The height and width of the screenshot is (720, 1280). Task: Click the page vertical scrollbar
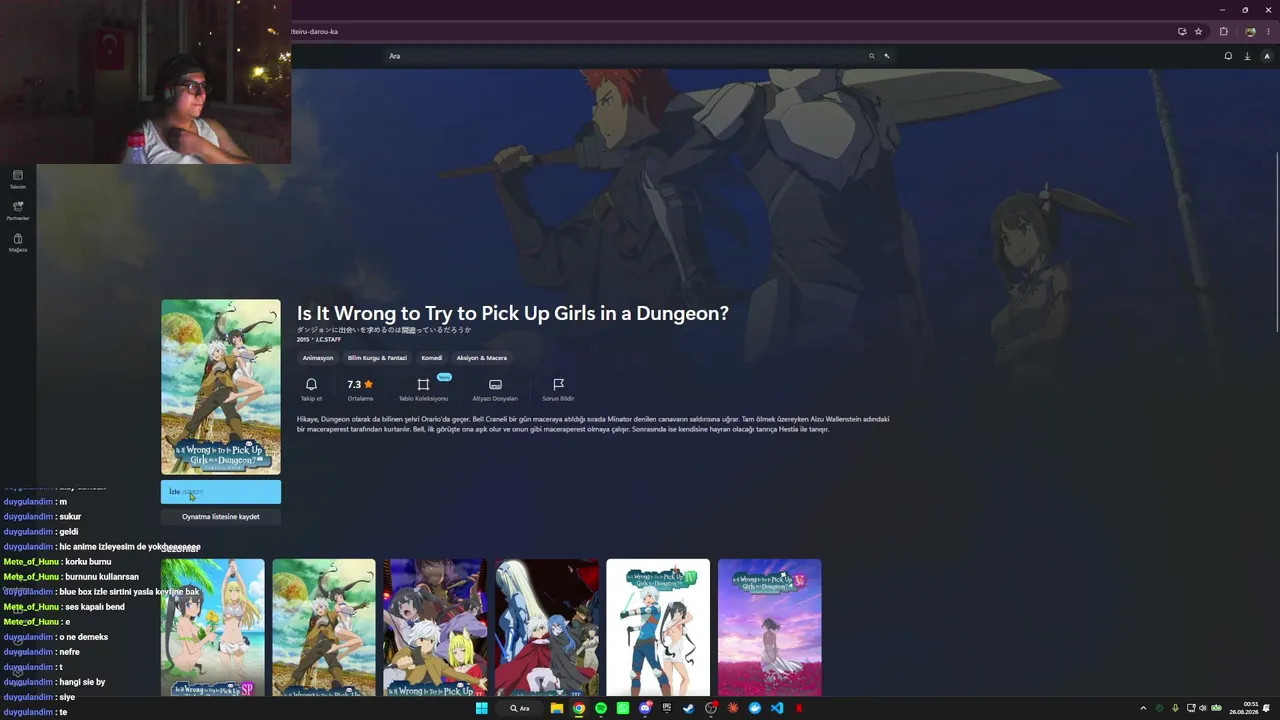tap(1277, 240)
